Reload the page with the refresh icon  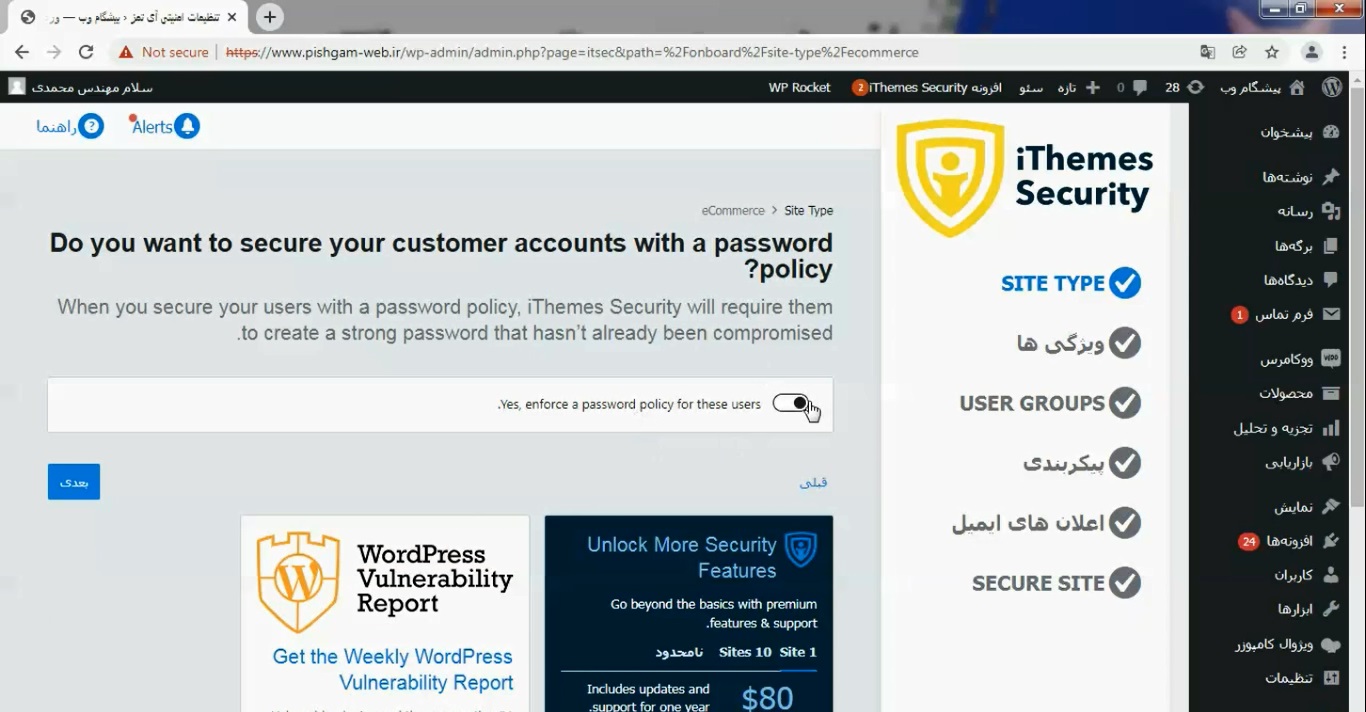[x=86, y=52]
